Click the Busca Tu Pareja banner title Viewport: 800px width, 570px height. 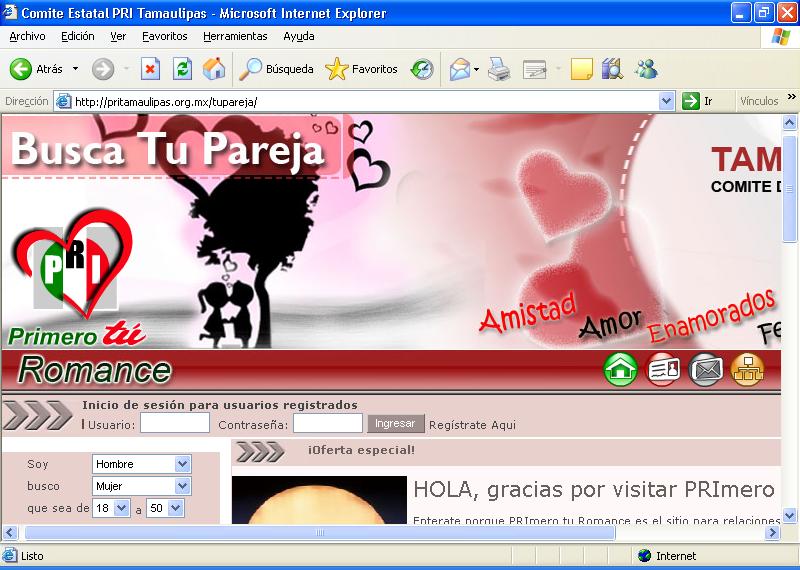click(168, 149)
